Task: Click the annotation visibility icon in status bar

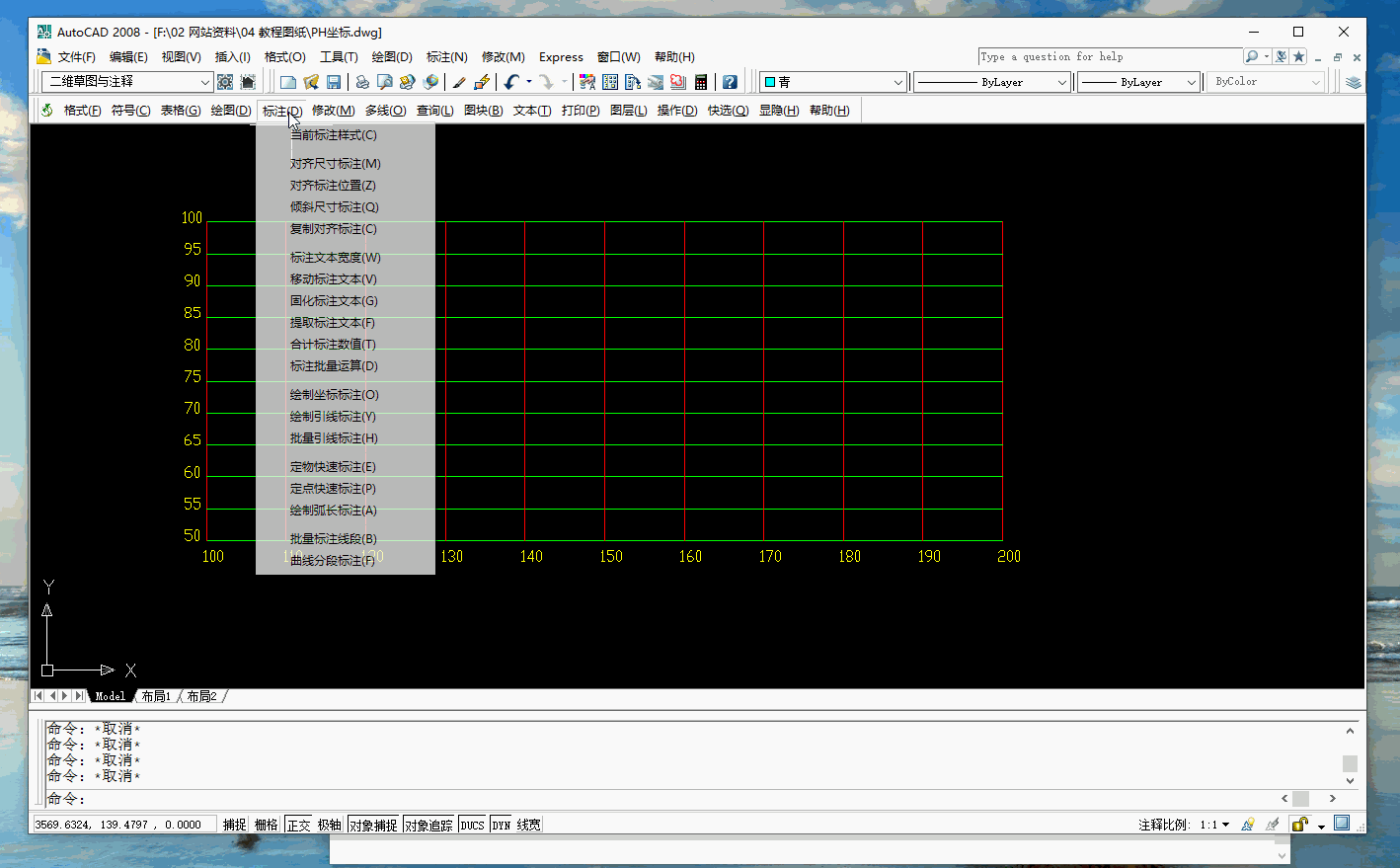Action: (x=1248, y=825)
